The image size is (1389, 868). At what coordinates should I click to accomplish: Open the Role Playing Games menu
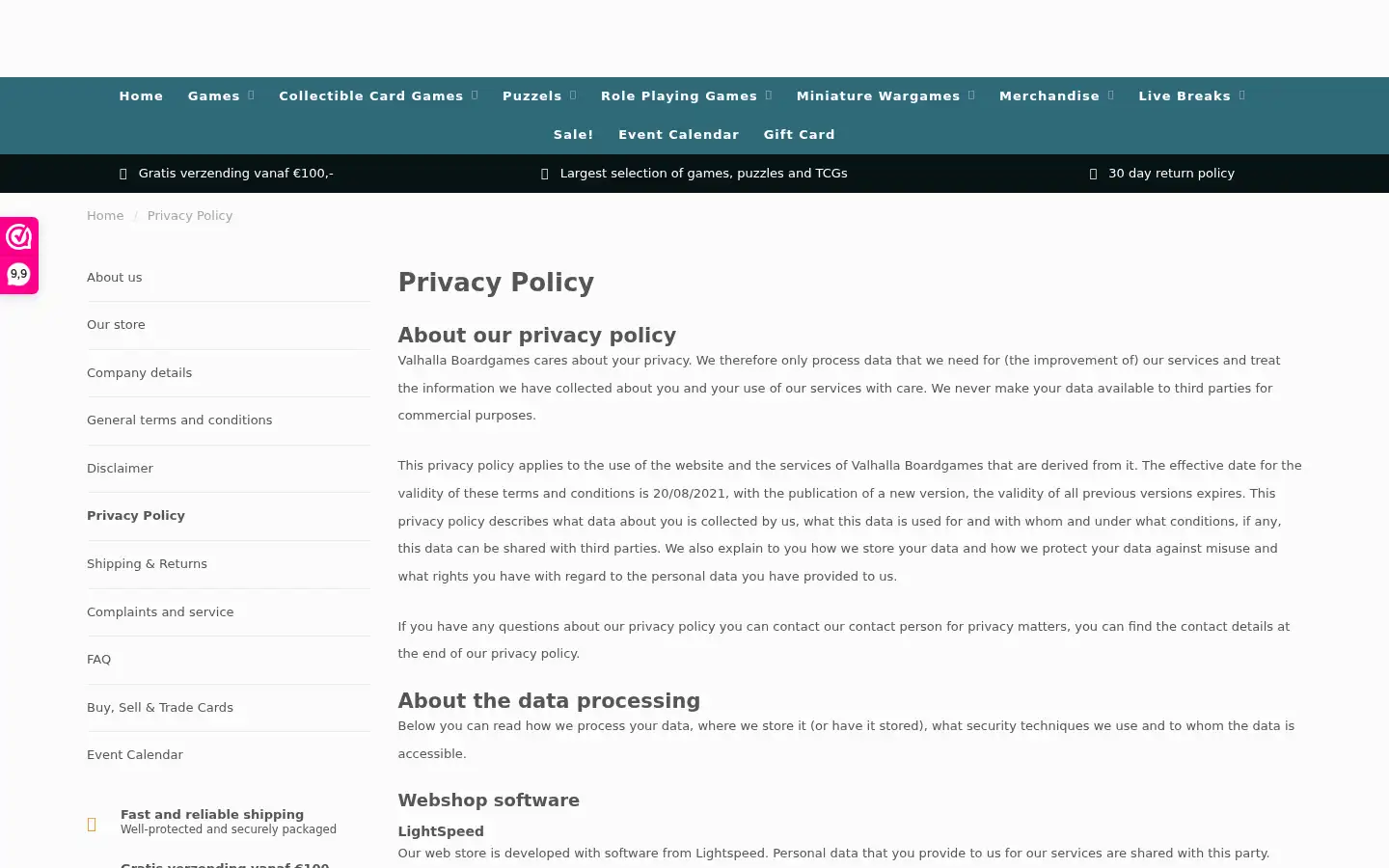tap(679, 95)
